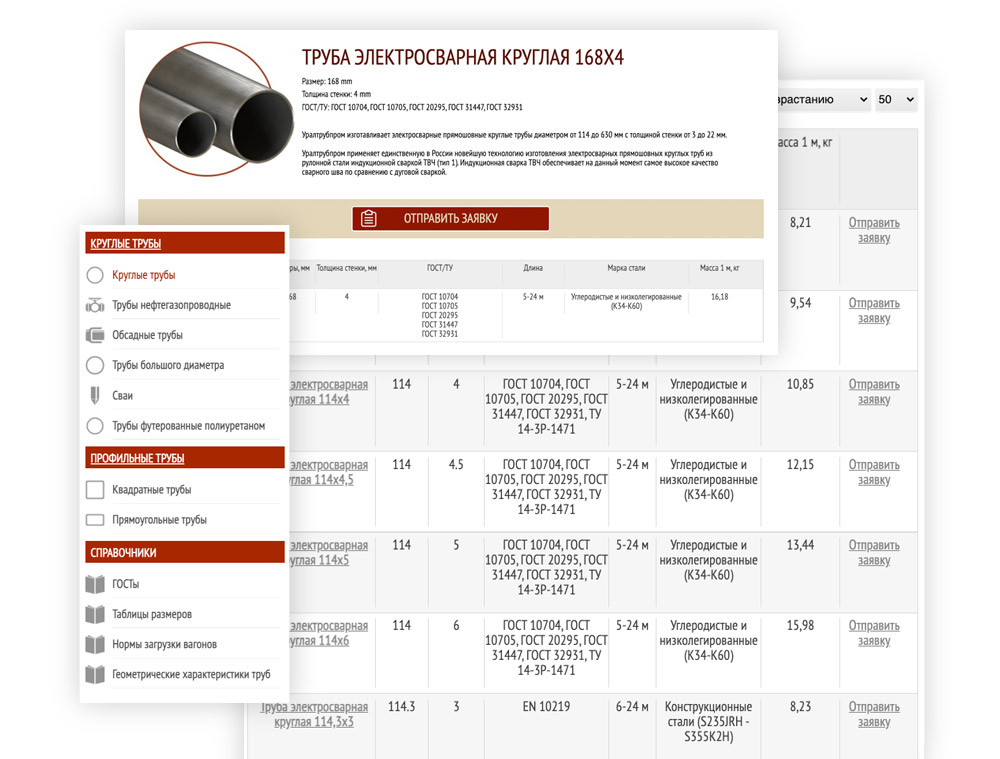Click the round pipes circle icon

(95, 275)
